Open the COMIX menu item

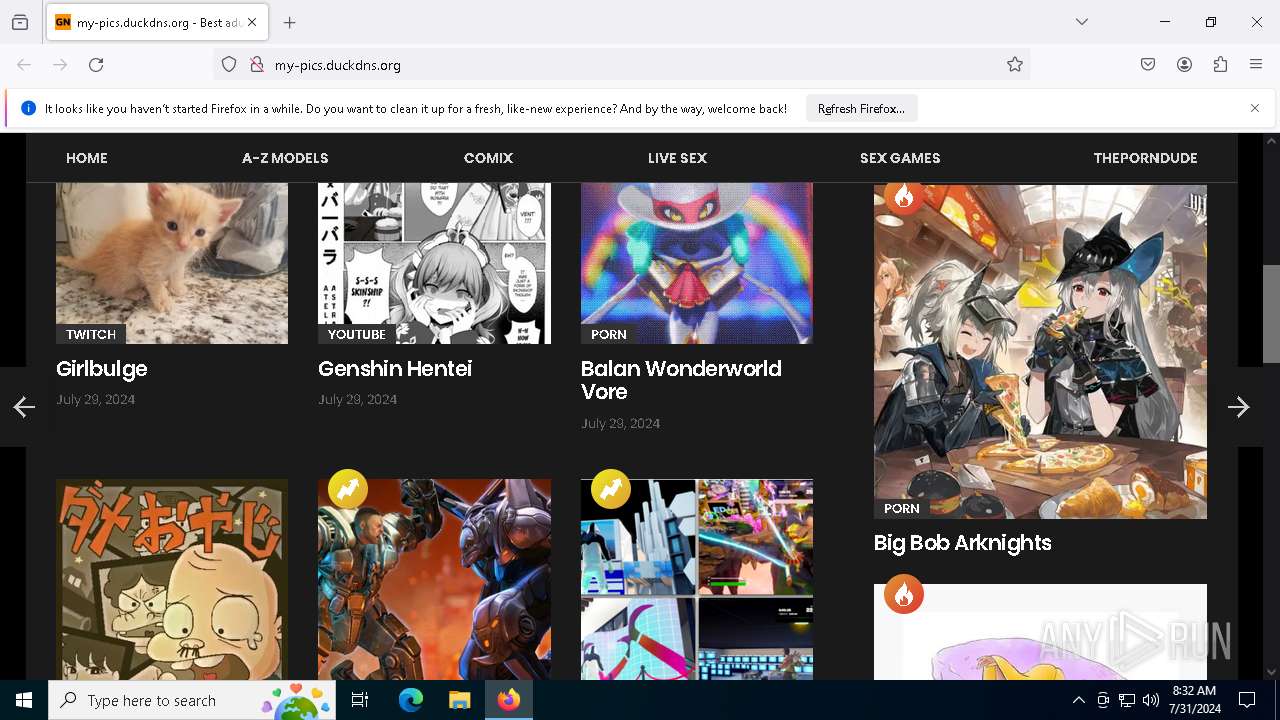[x=488, y=158]
